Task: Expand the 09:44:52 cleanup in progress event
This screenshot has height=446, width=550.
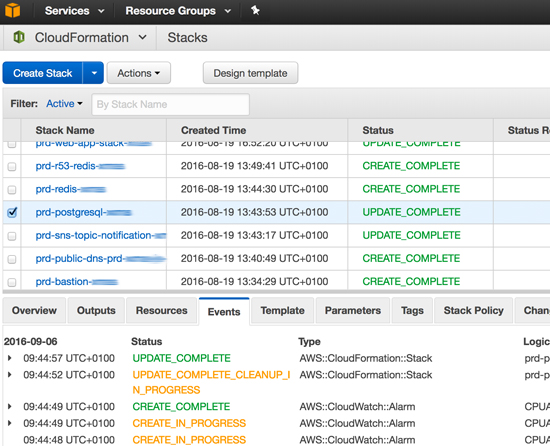Action: [x=10, y=375]
